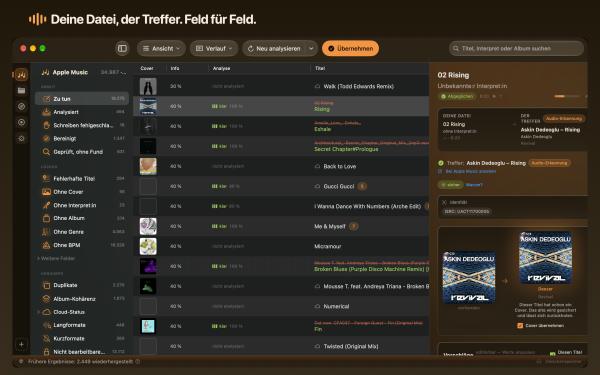This screenshot has height=375, width=600.
Task: Click the Ohne Interpret:in microphone icon
Action: pos(46,205)
